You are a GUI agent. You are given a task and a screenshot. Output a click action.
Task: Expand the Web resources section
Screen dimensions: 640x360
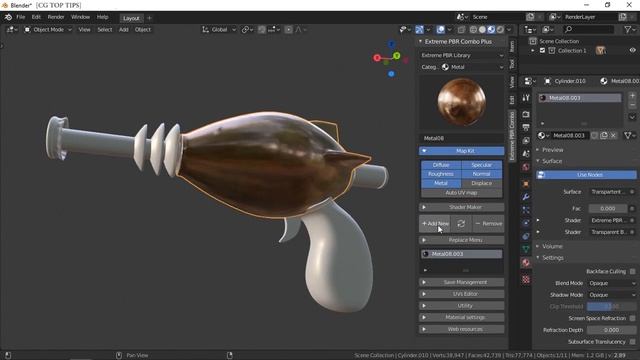(462, 329)
